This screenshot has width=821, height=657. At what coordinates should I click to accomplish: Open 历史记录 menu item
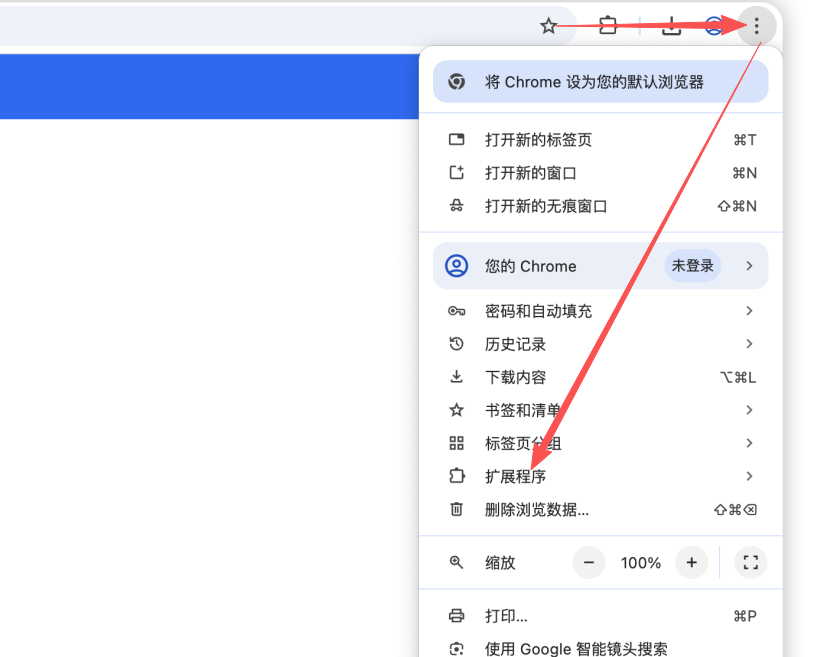(x=601, y=344)
